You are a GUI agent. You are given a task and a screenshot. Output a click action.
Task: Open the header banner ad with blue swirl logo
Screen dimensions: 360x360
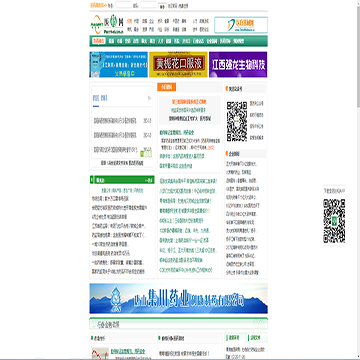click(x=241, y=25)
